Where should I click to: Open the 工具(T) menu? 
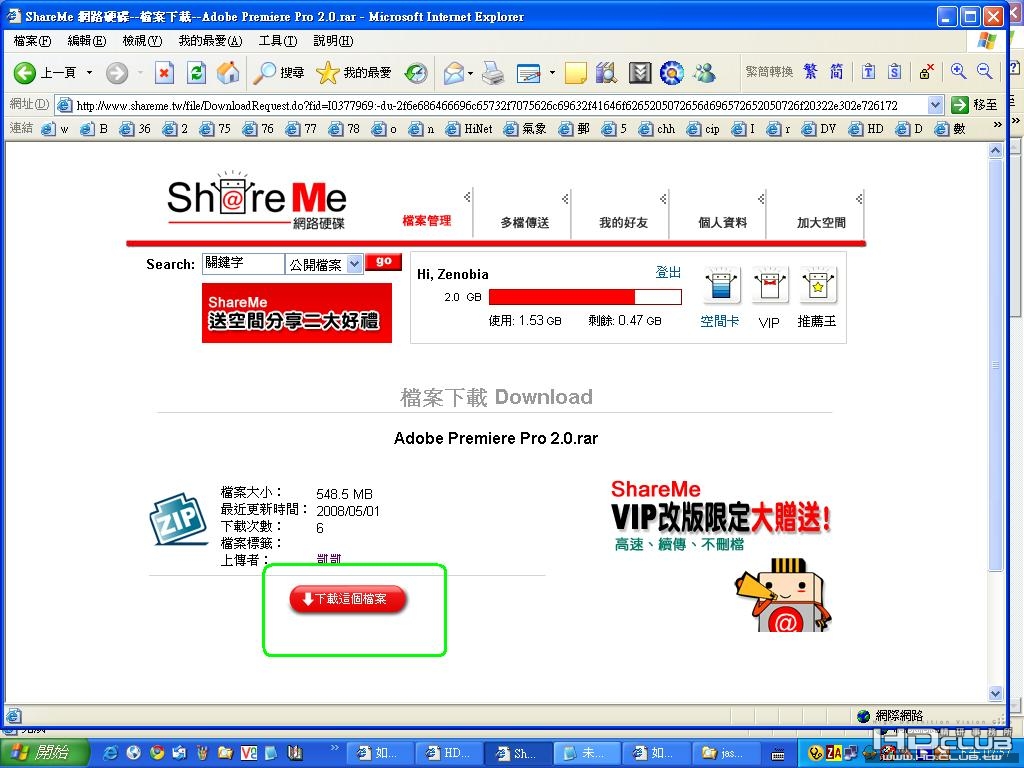click(278, 41)
